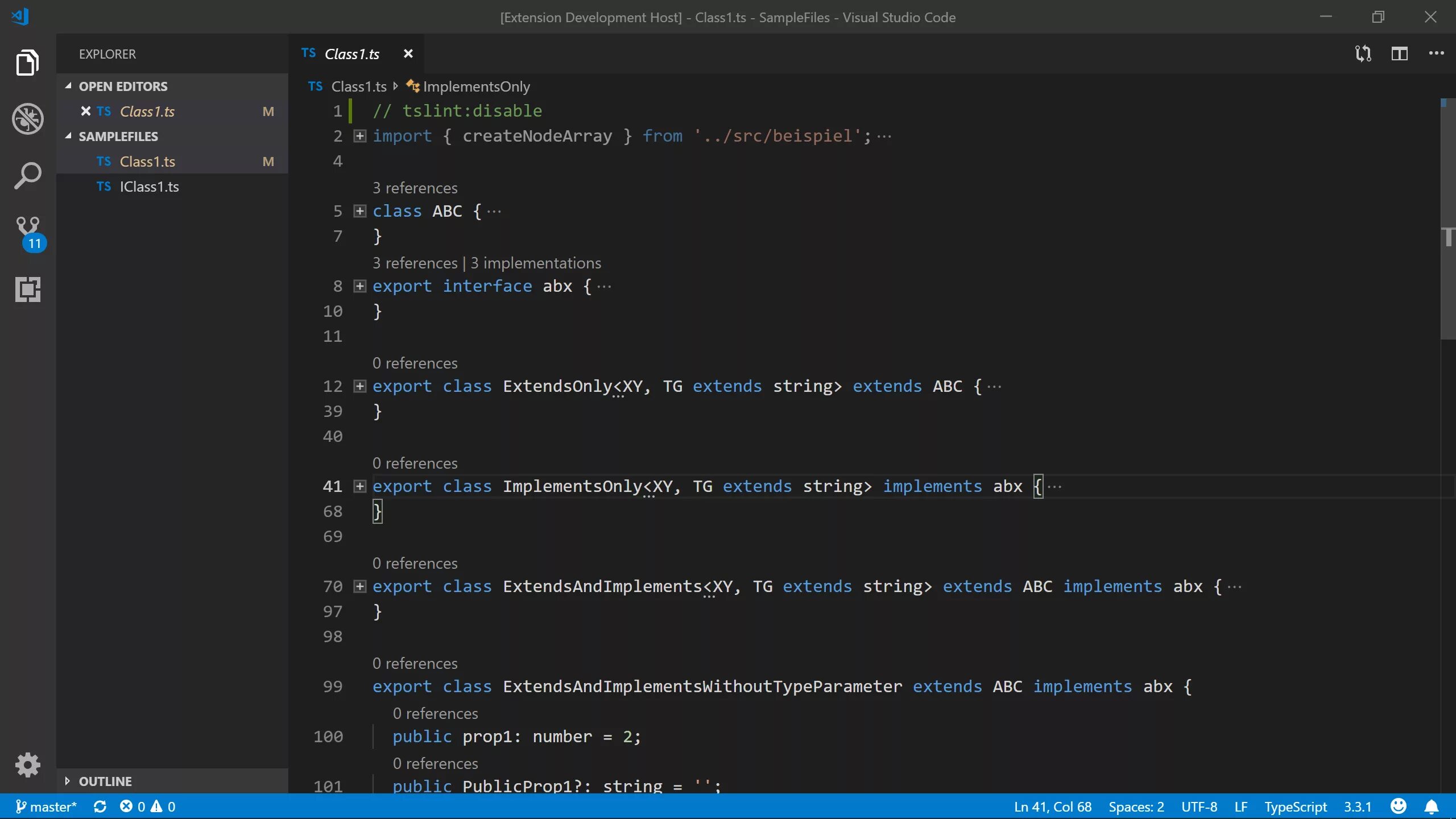
Task: Click the Open Changes compare icon
Action: coord(1363,53)
